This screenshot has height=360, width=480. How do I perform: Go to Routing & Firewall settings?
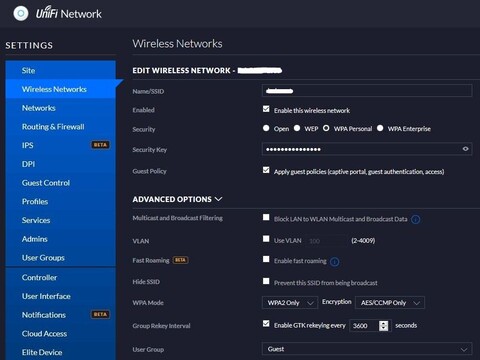tap(53, 127)
